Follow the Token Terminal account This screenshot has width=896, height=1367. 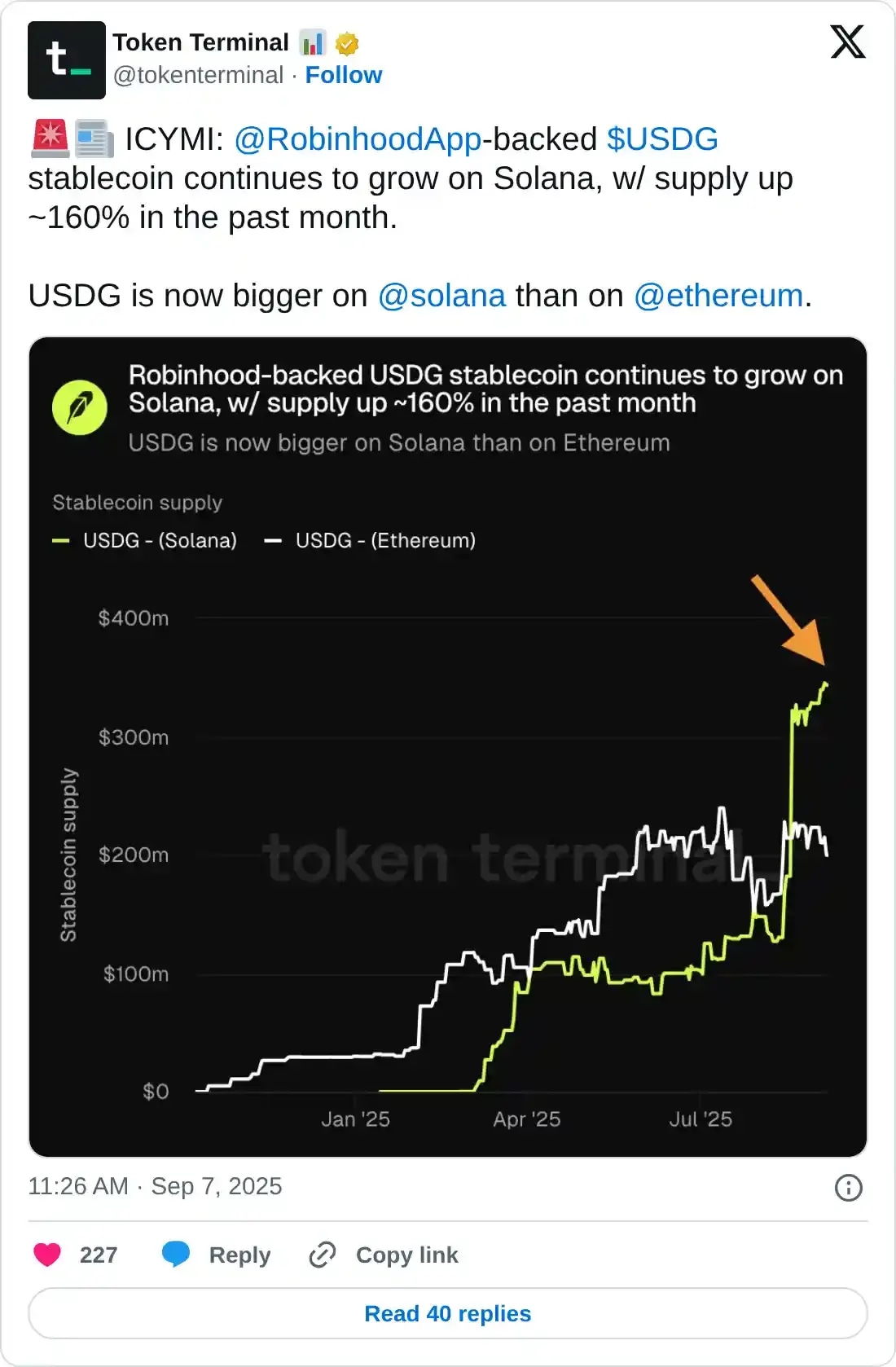(x=344, y=75)
